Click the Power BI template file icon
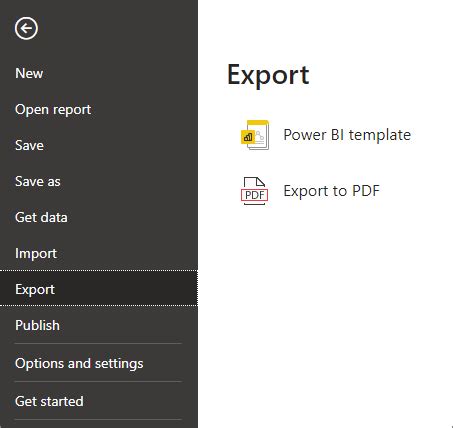 [255, 135]
